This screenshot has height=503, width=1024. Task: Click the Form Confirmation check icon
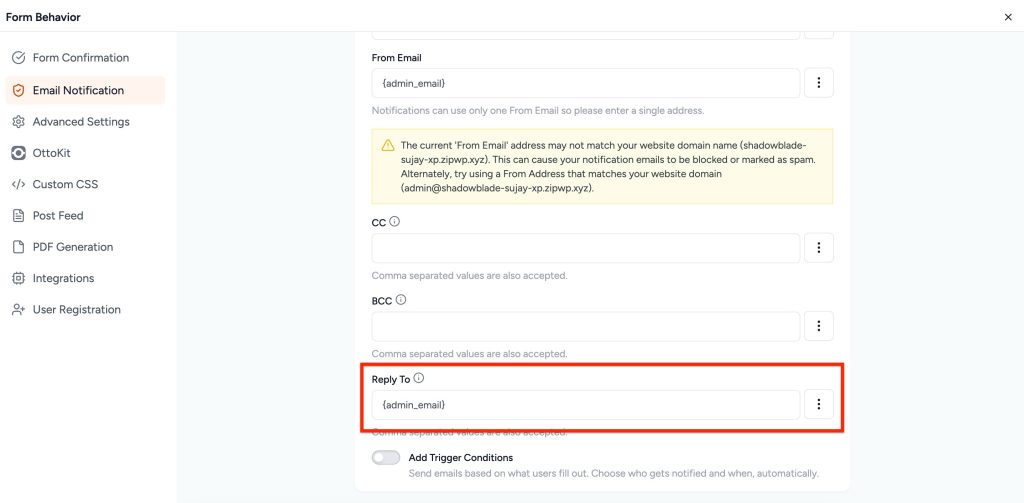(x=18, y=58)
